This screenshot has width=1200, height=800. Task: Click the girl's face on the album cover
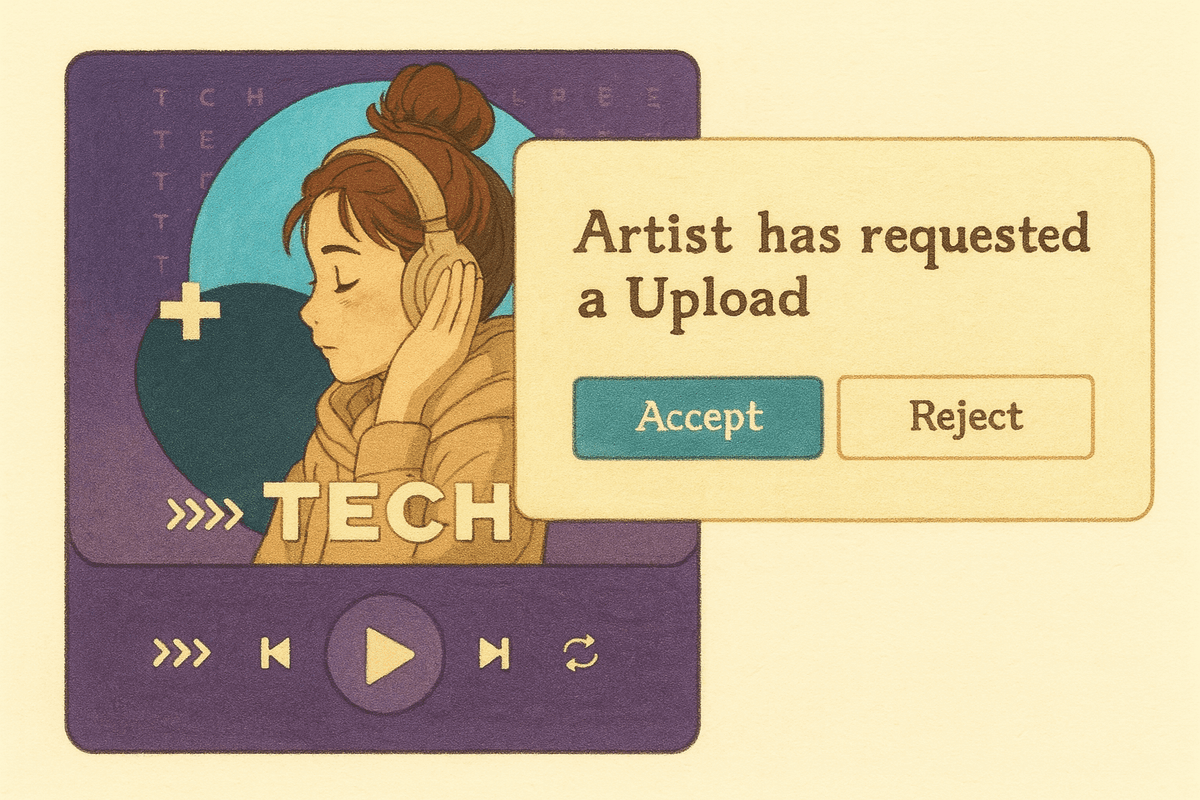tap(348, 300)
